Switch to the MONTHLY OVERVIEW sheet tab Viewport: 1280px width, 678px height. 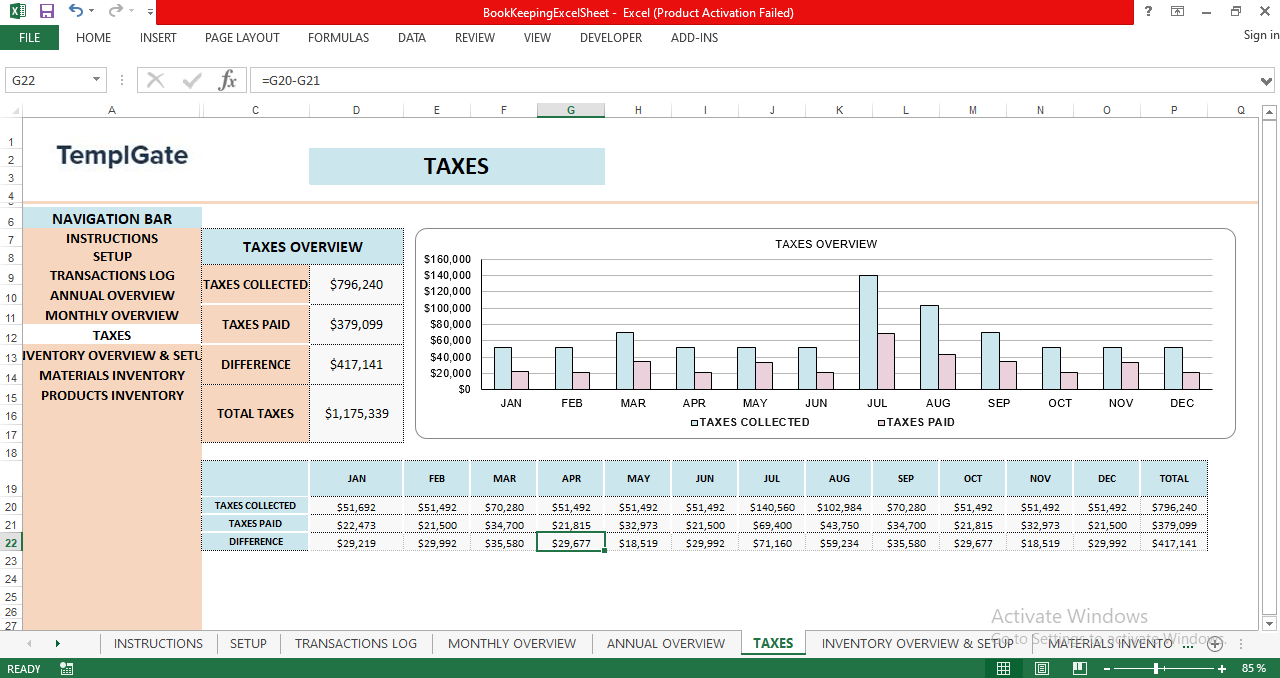coord(512,643)
